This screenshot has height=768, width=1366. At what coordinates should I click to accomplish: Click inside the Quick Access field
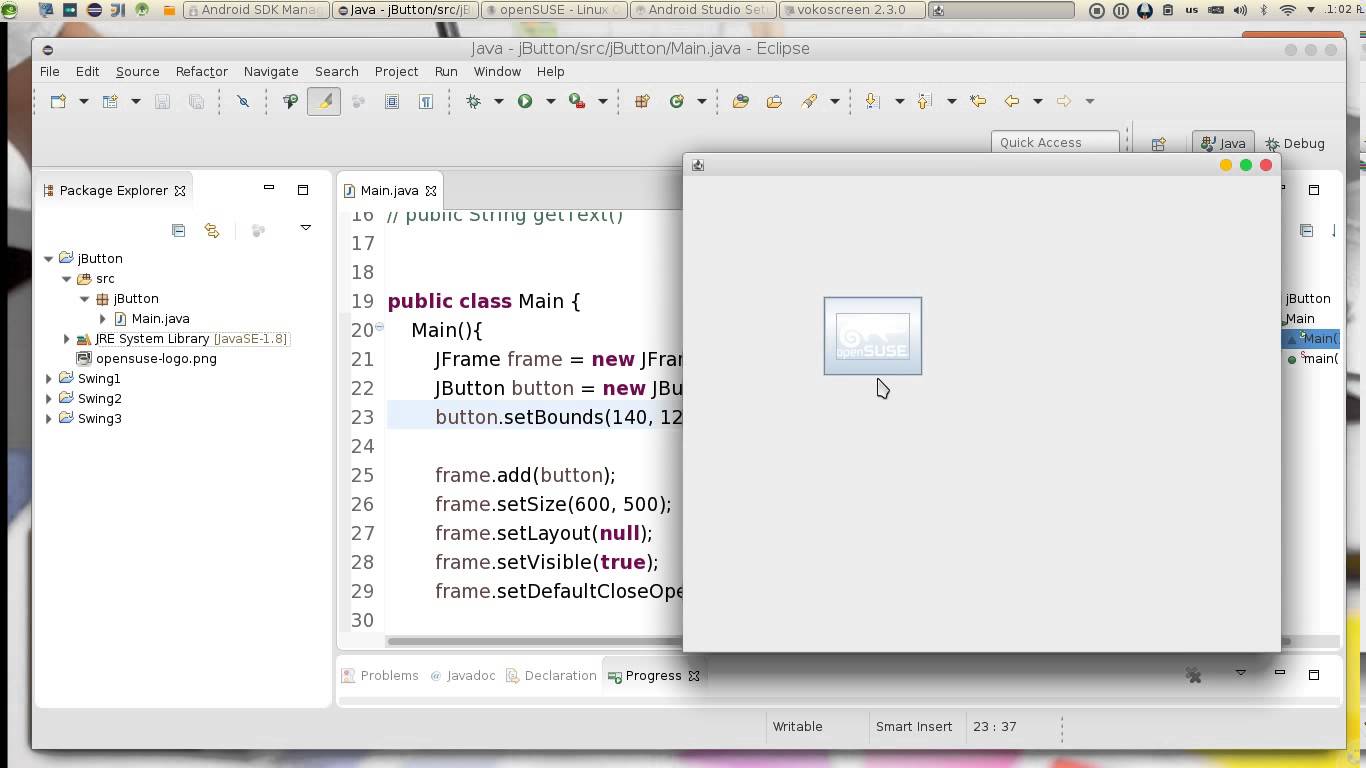coord(1055,142)
